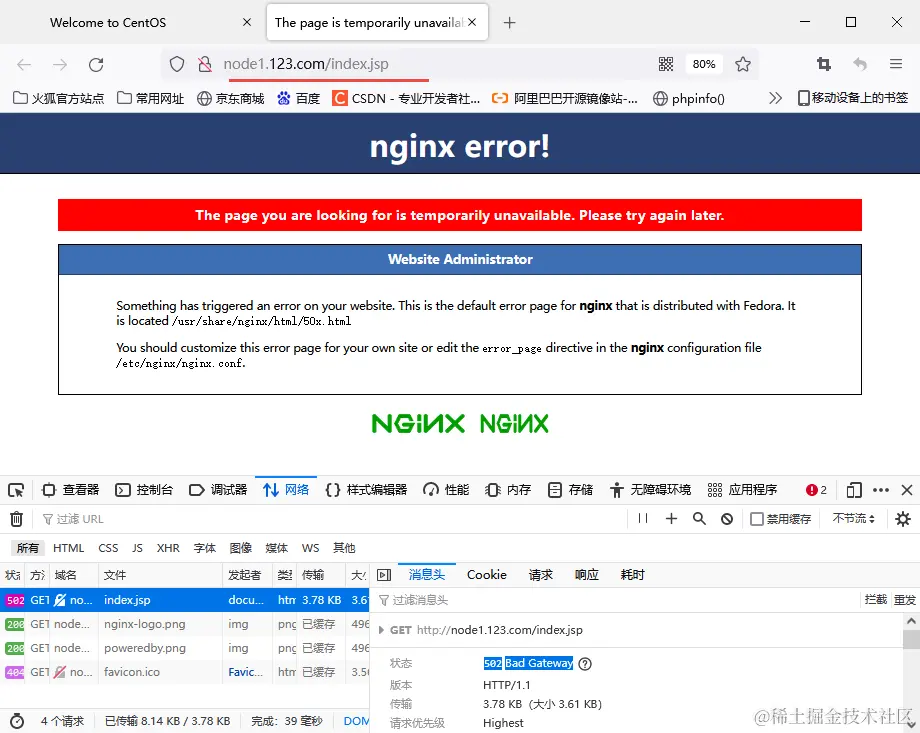Reload the current page
Image resolution: width=920 pixels, height=733 pixels.
pyautogui.click(x=96, y=64)
